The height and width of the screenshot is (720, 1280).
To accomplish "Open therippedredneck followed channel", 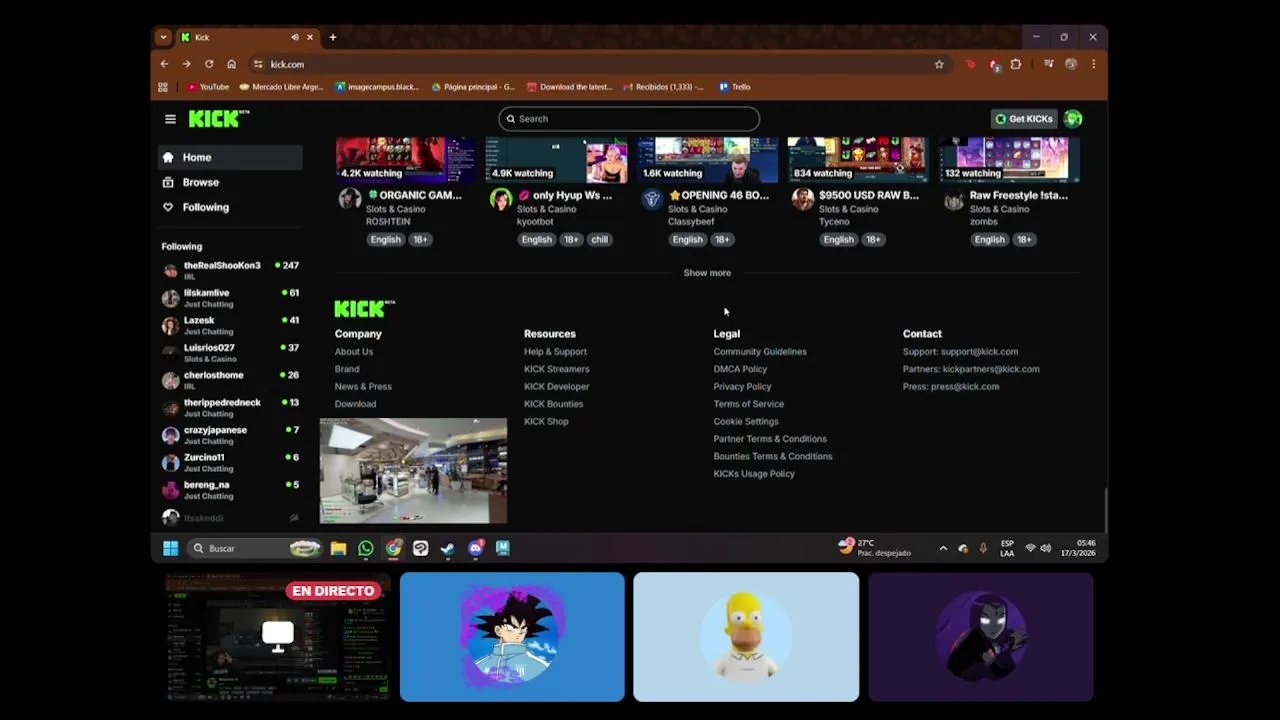I will 230,408.
